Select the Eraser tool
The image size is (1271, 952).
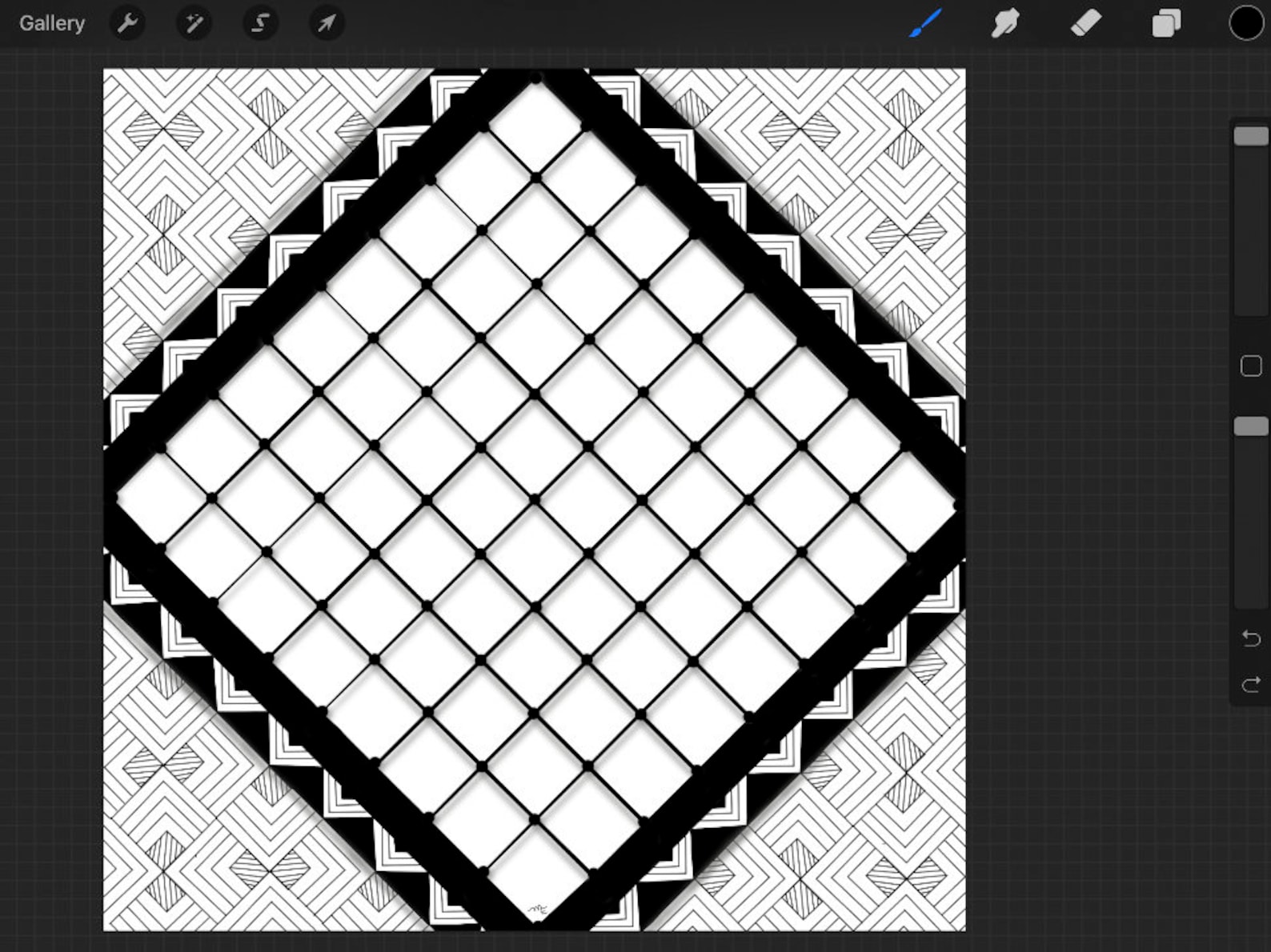pyautogui.click(x=1086, y=23)
